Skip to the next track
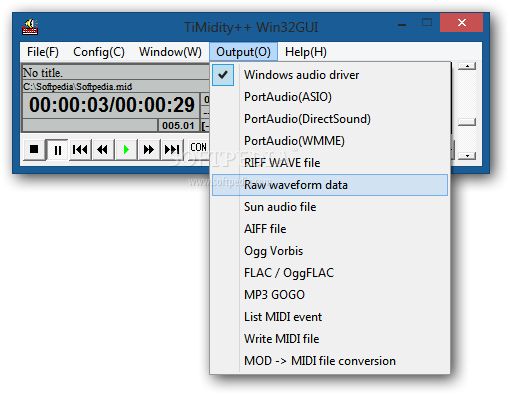This screenshot has width=510, height=395. 172,150
